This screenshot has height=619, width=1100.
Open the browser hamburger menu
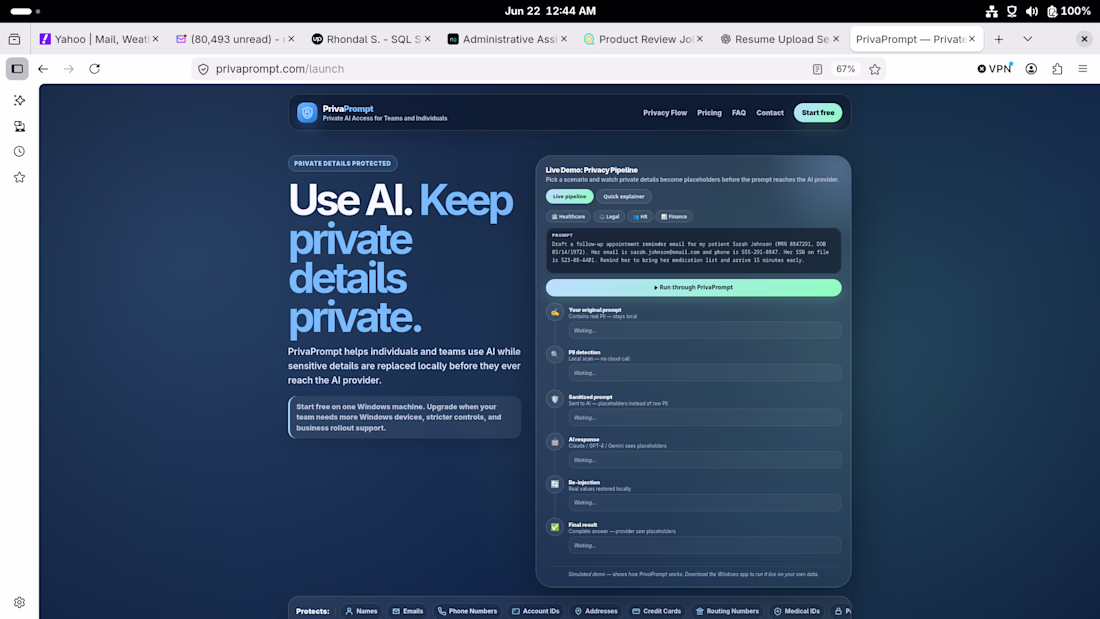(x=1083, y=69)
